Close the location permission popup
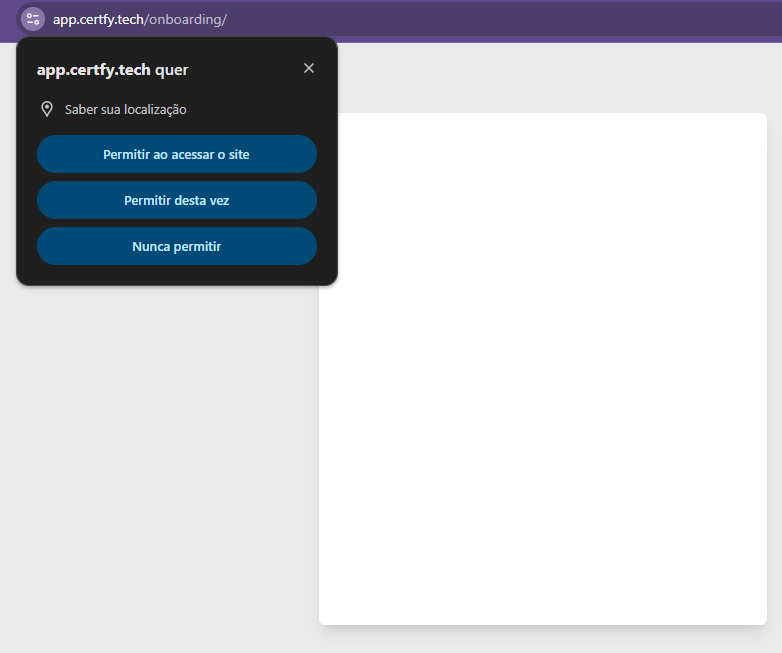 (309, 68)
